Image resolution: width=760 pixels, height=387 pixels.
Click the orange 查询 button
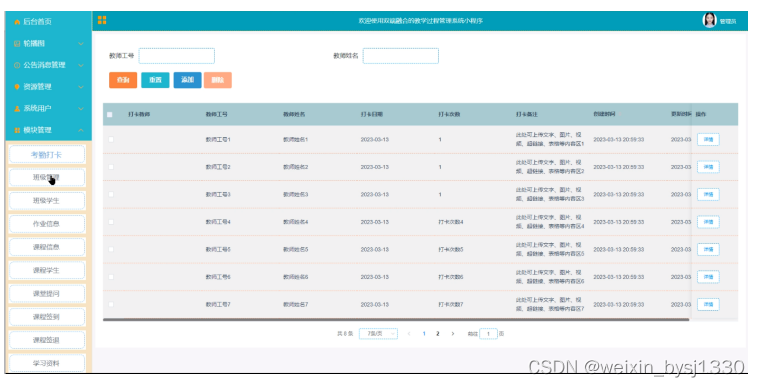[123, 80]
